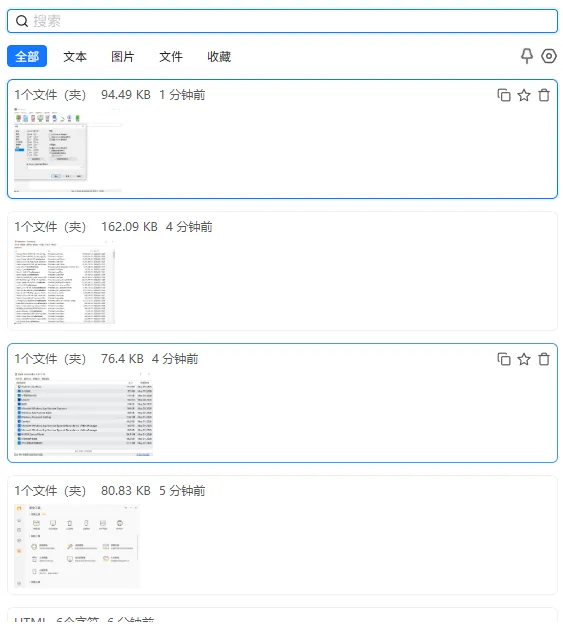Copy the 94.49 KB entry
563x628 pixels.
click(504, 95)
